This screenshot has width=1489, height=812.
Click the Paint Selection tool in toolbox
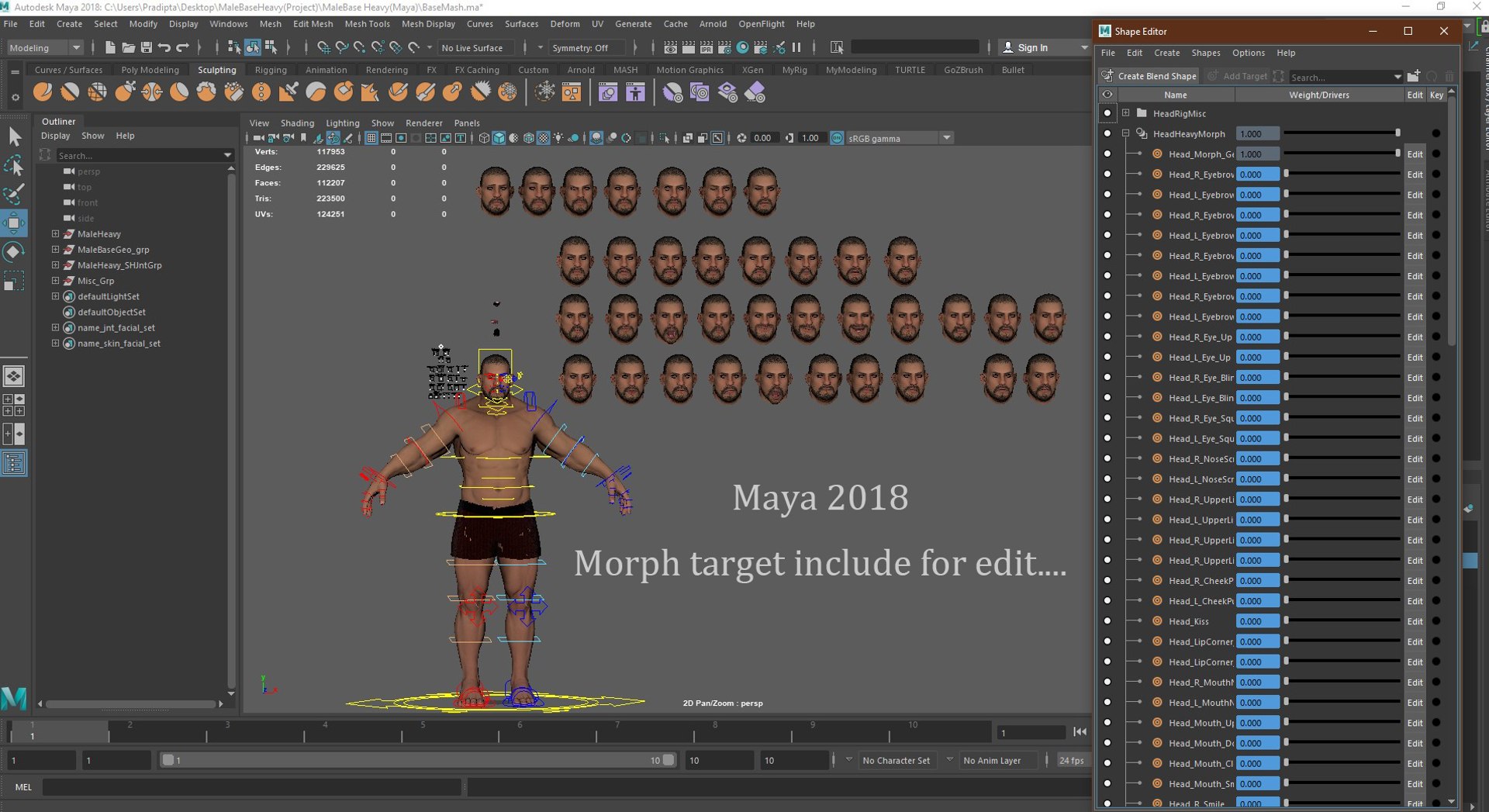14,194
